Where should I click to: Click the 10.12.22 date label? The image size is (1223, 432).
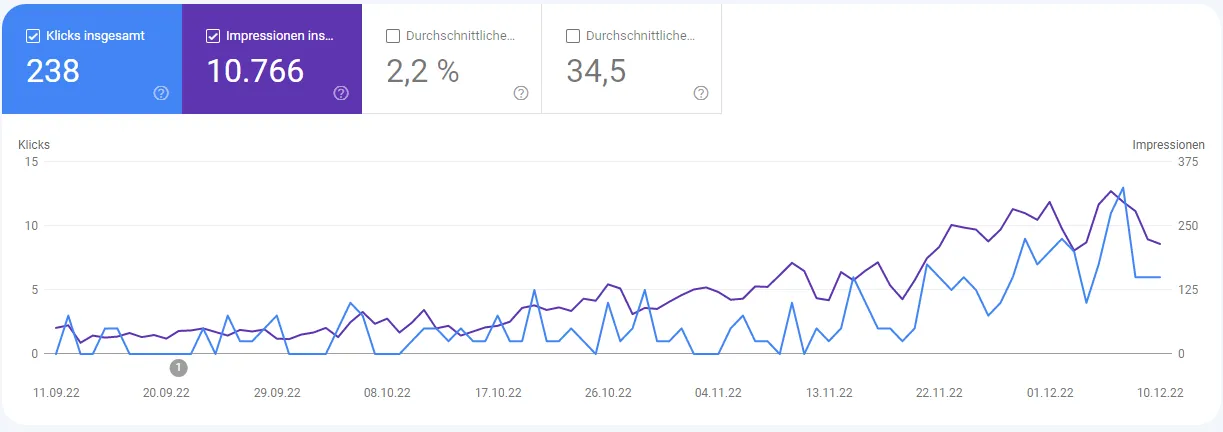(1160, 393)
